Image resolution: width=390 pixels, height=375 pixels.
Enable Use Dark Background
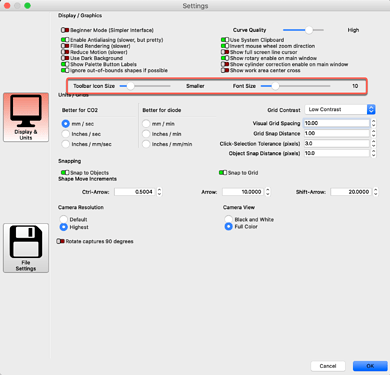pyautogui.click(x=65, y=58)
